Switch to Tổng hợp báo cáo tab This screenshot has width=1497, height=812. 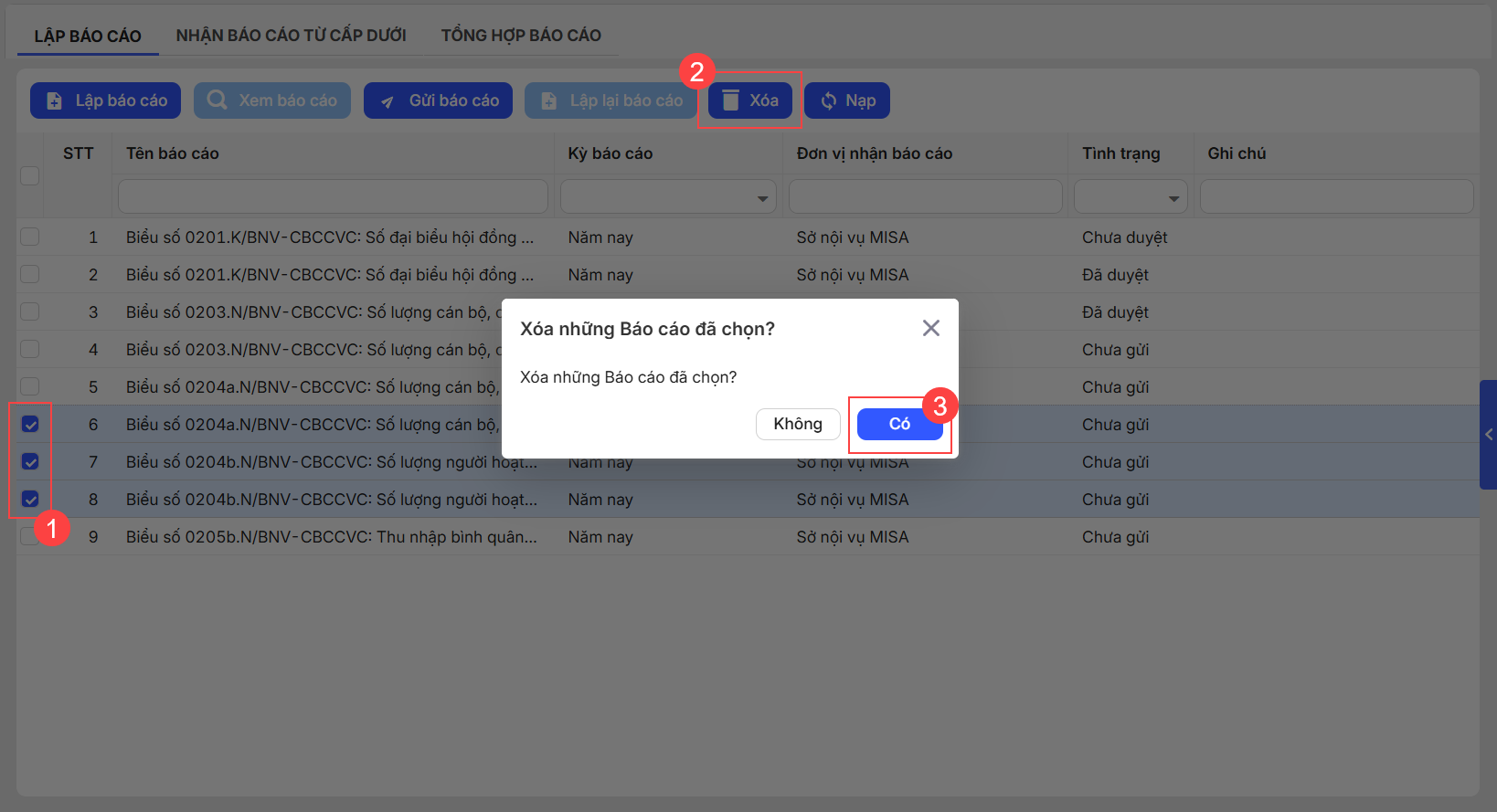point(521,36)
